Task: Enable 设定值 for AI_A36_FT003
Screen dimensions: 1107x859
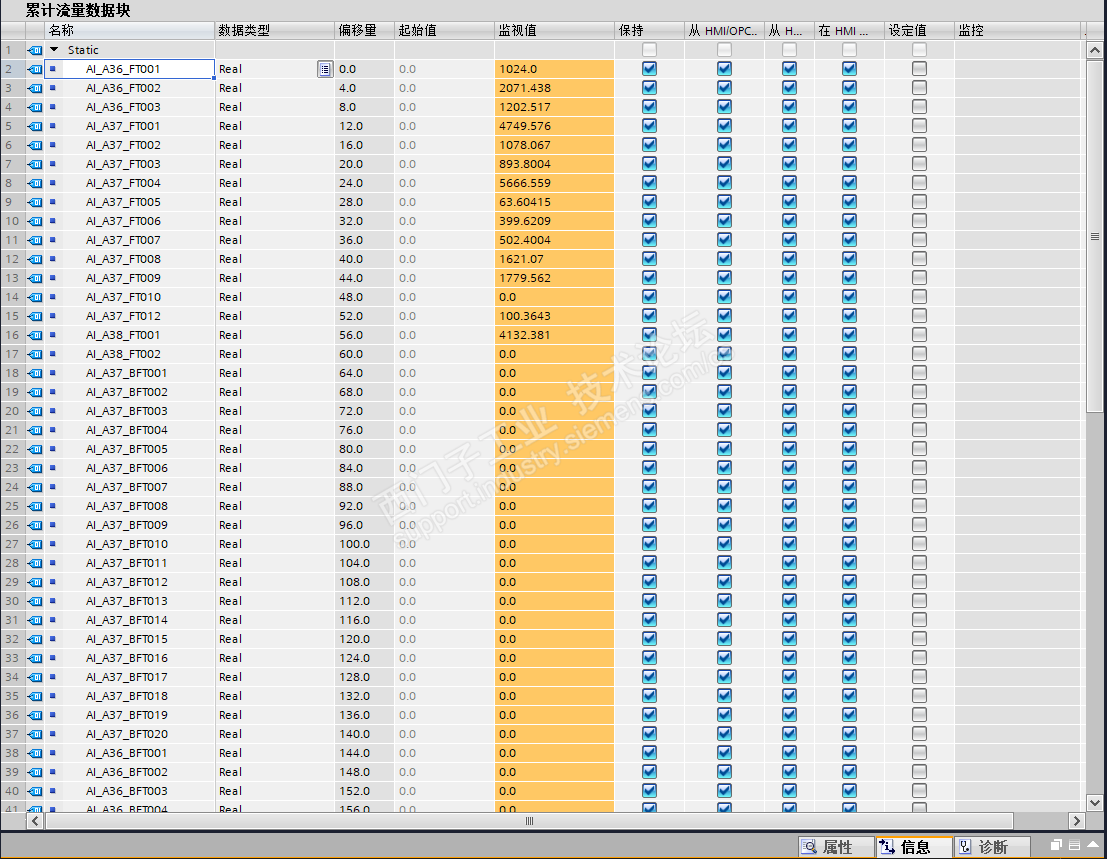Action: [x=919, y=107]
